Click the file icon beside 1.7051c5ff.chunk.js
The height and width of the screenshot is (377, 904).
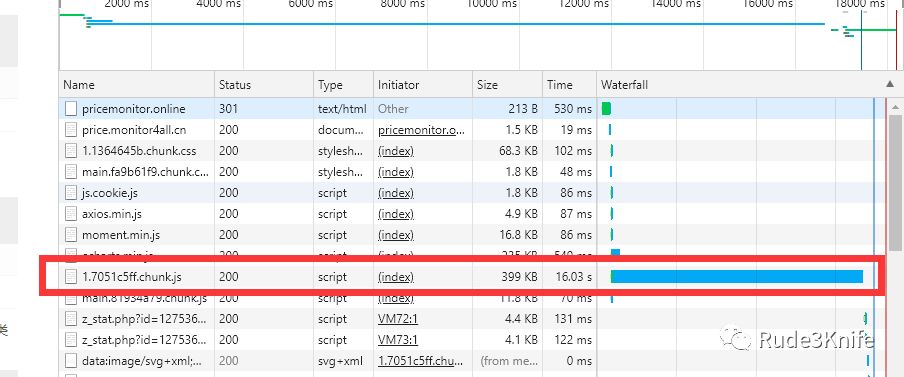[70, 277]
